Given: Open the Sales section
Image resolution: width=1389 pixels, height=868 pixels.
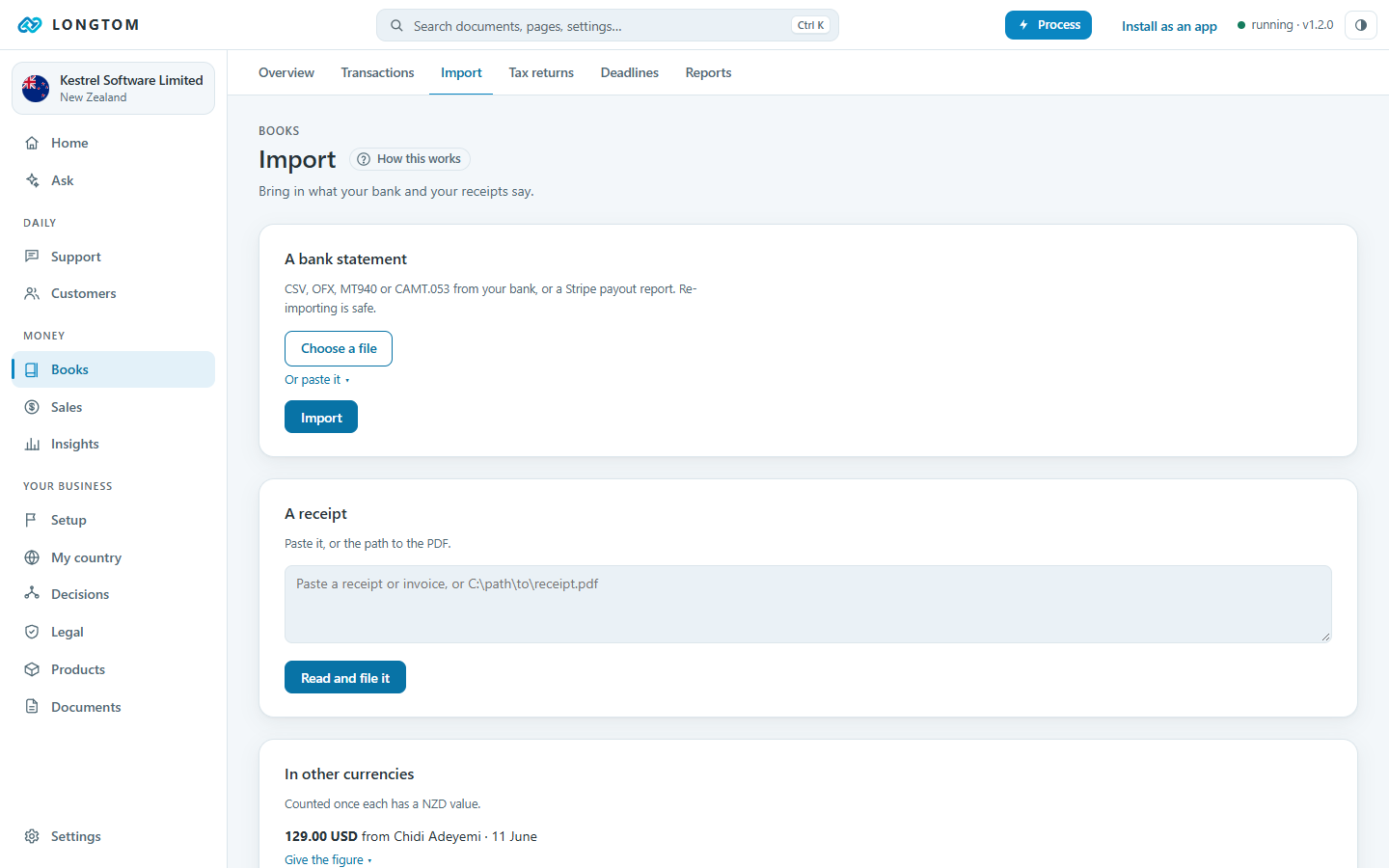Looking at the screenshot, I should 113,407.
